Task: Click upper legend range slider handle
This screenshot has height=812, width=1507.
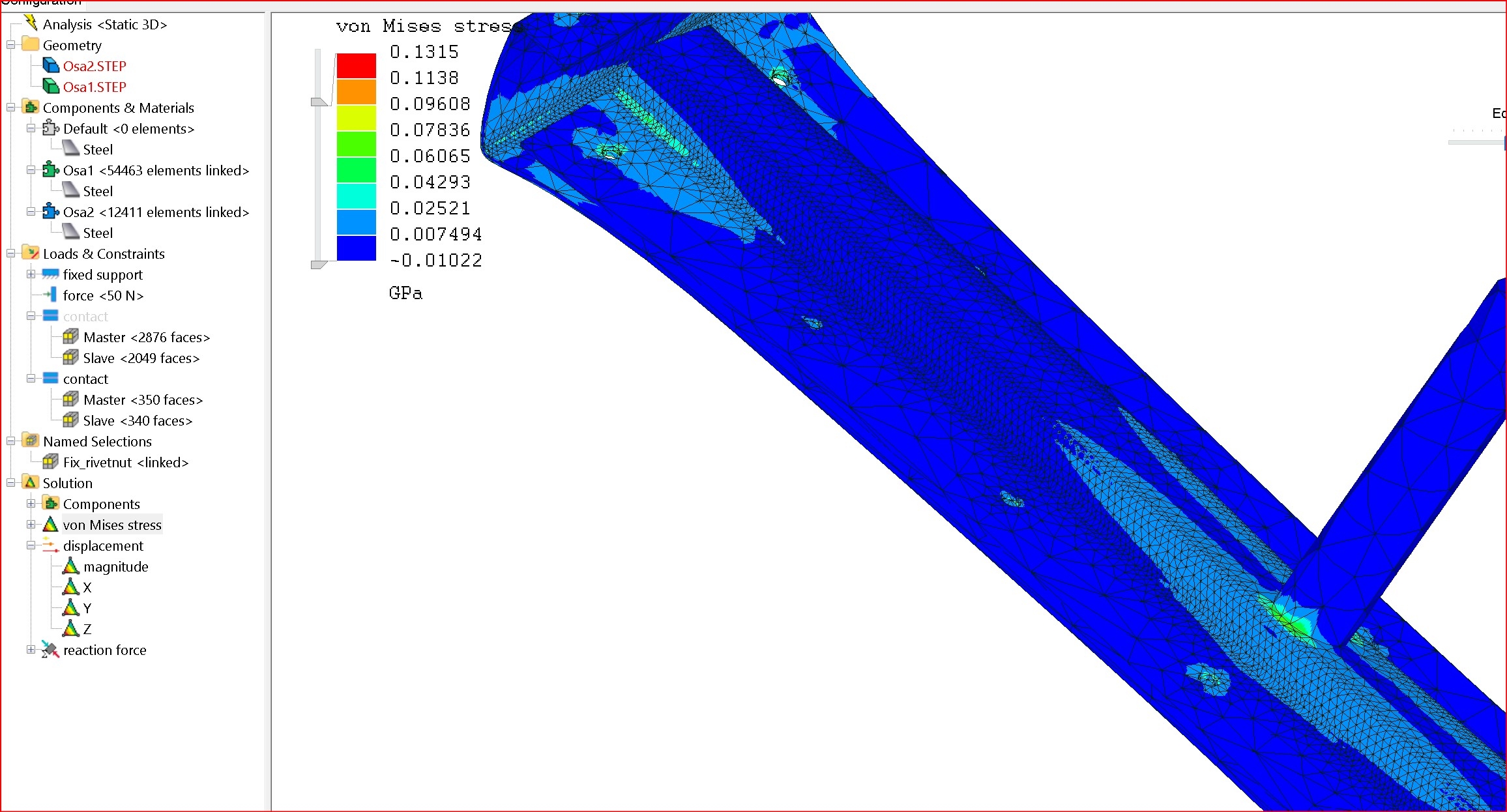Action: click(319, 102)
